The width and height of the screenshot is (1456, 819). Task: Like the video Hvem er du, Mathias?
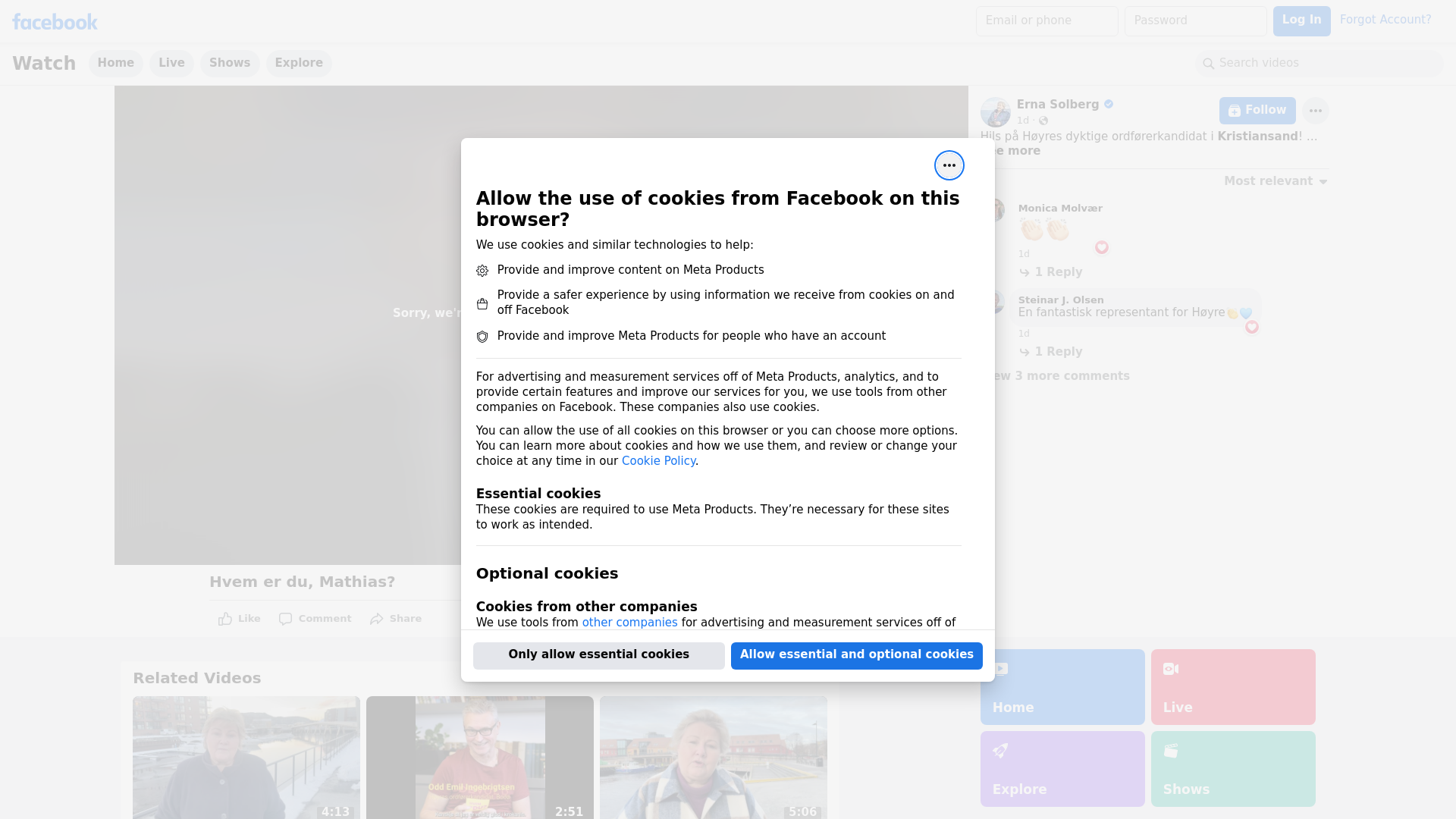pyautogui.click(x=239, y=619)
